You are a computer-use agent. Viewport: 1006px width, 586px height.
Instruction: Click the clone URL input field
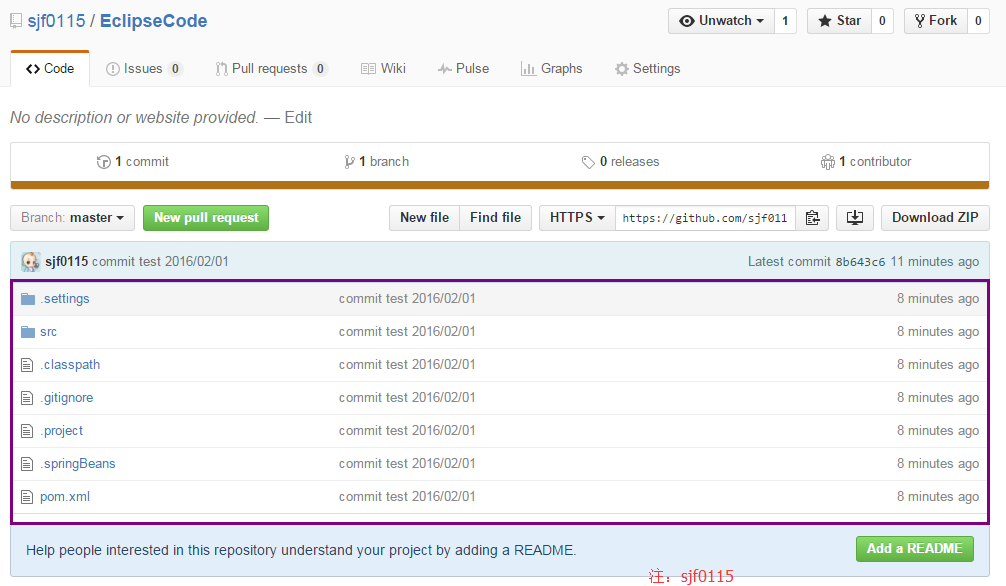[705, 218]
